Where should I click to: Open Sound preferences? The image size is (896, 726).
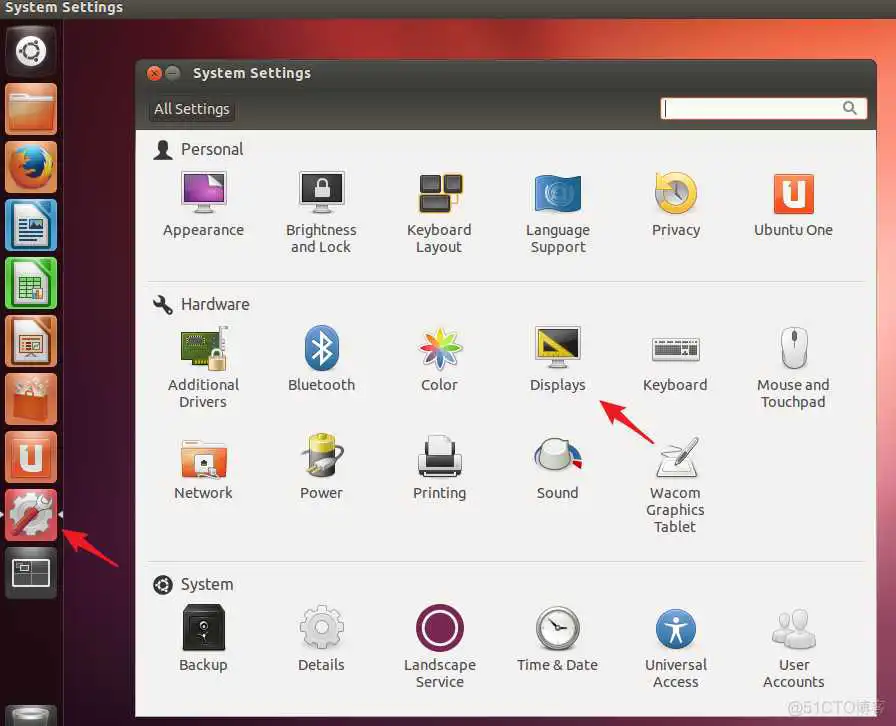[557, 465]
